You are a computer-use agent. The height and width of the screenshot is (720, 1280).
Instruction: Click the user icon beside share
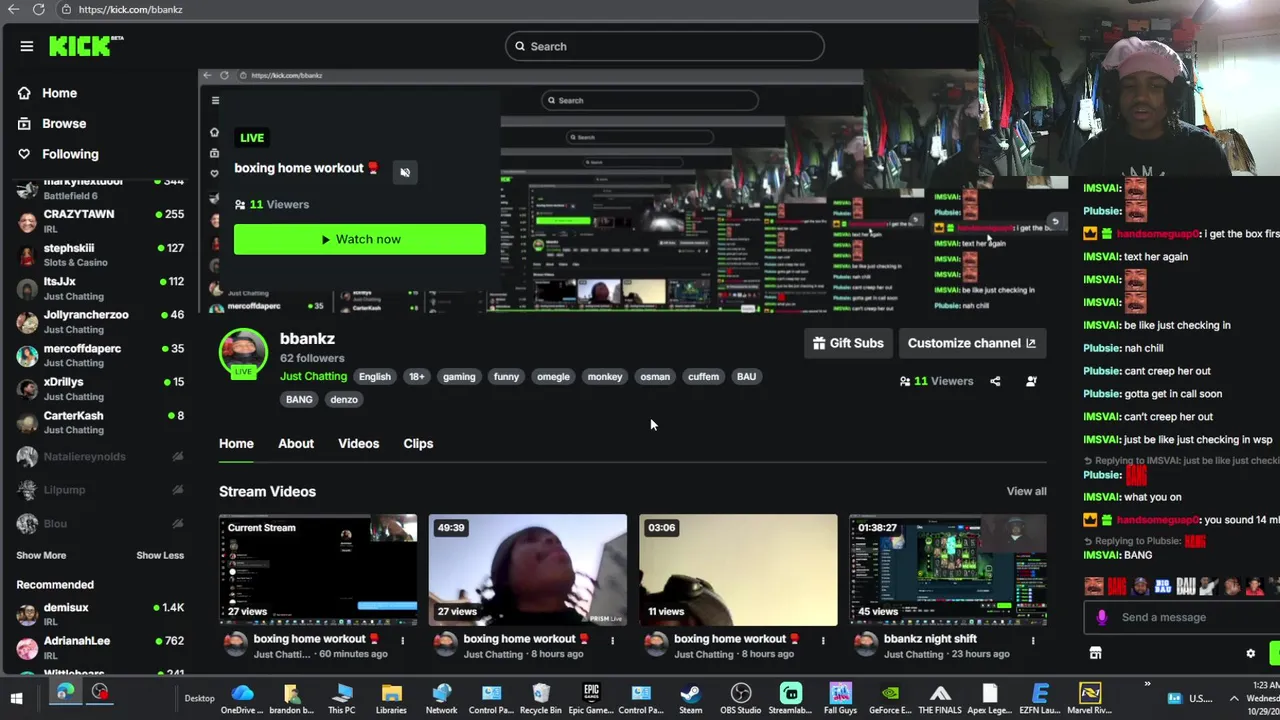coord(1031,381)
